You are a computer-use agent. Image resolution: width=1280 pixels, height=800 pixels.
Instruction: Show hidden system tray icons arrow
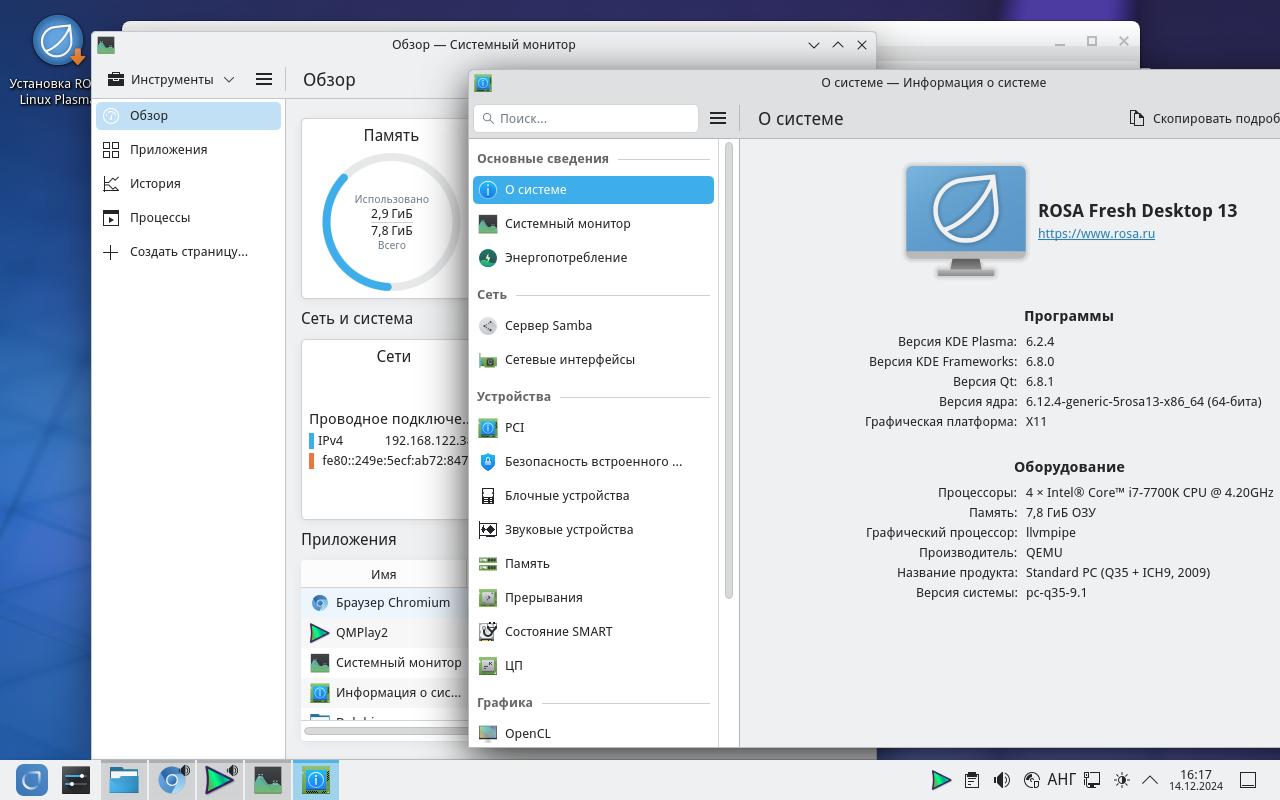[1150, 780]
